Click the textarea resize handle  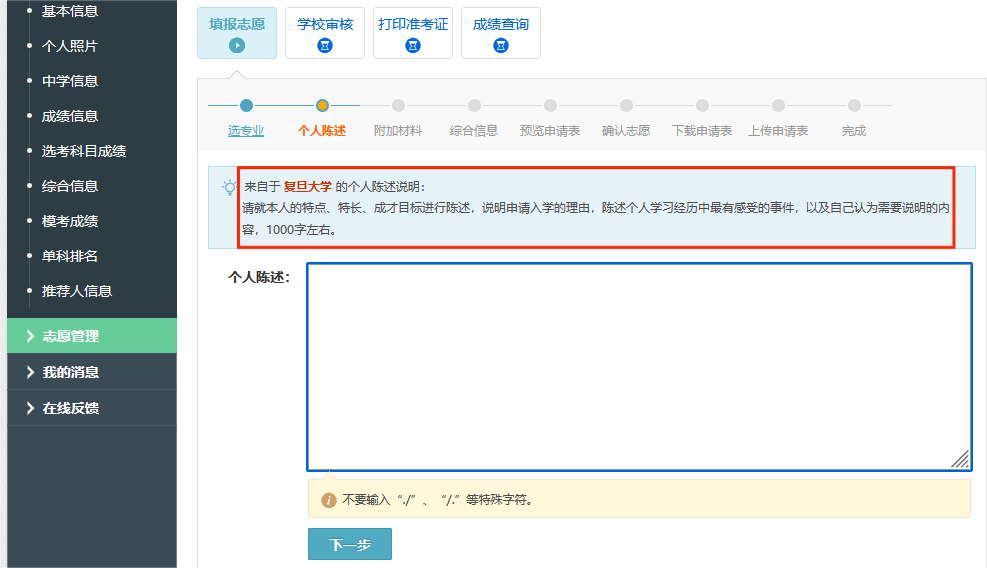[x=960, y=459]
